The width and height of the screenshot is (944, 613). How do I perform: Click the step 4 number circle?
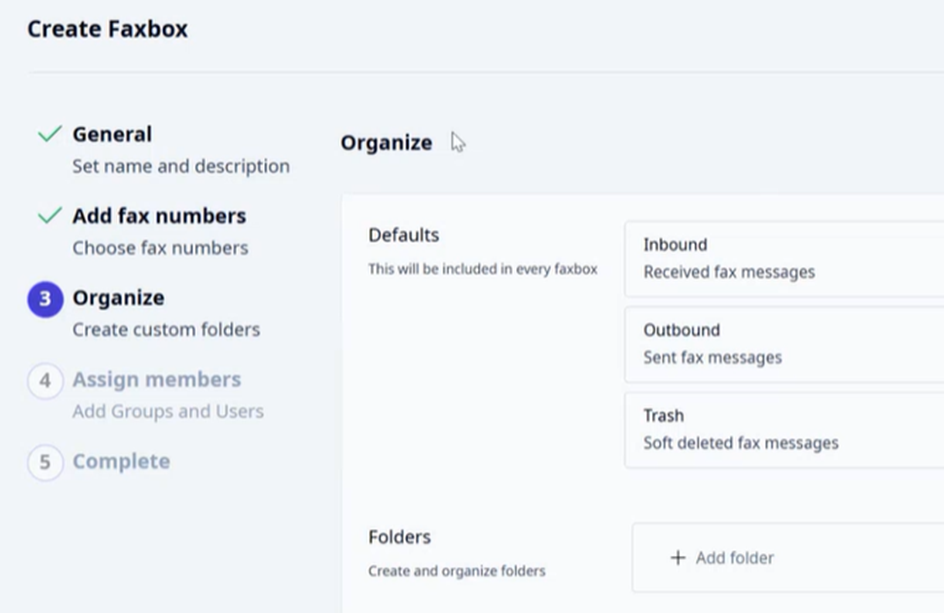point(45,381)
